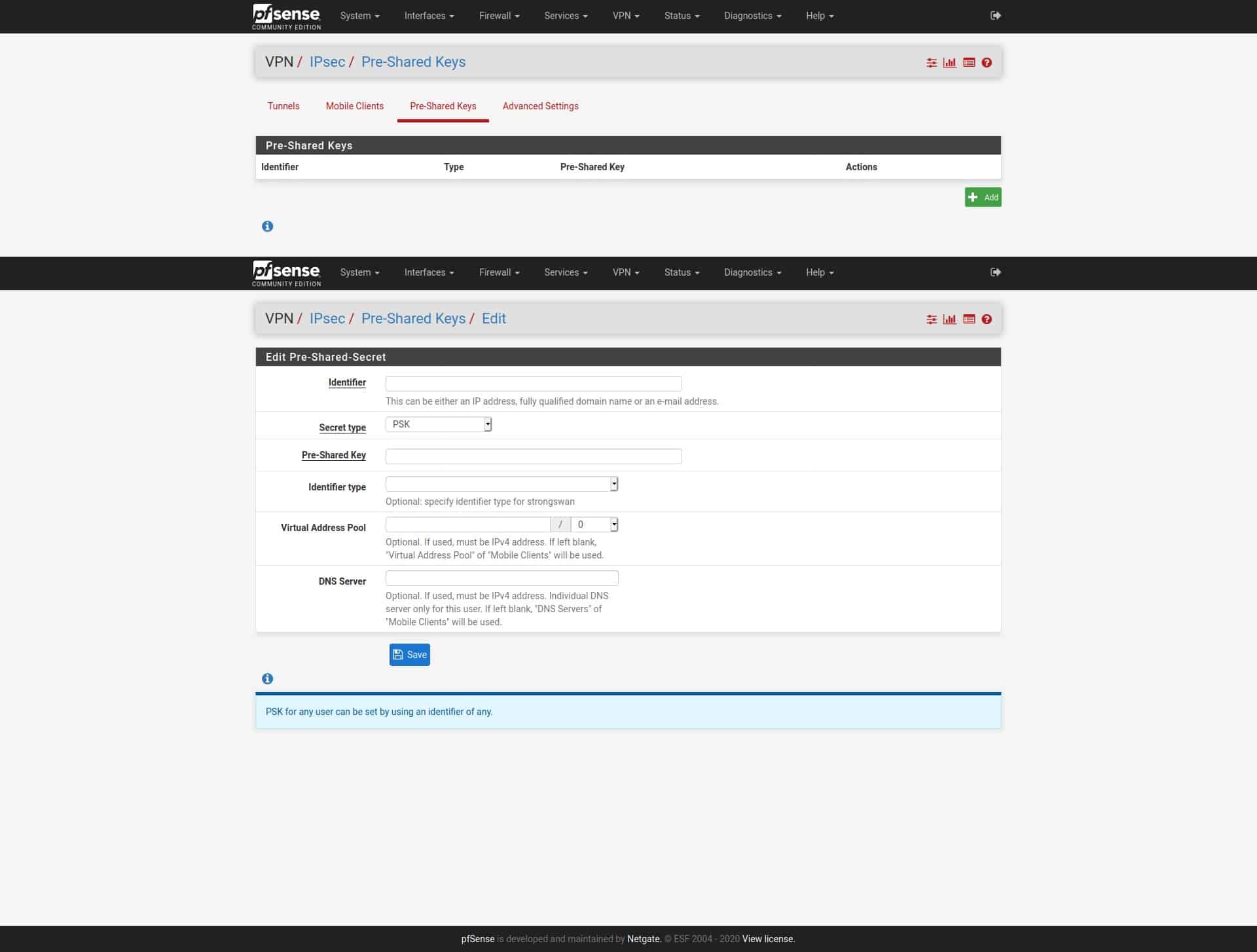
Task: Click the Identifier column header
Action: pyautogui.click(x=280, y=167)
